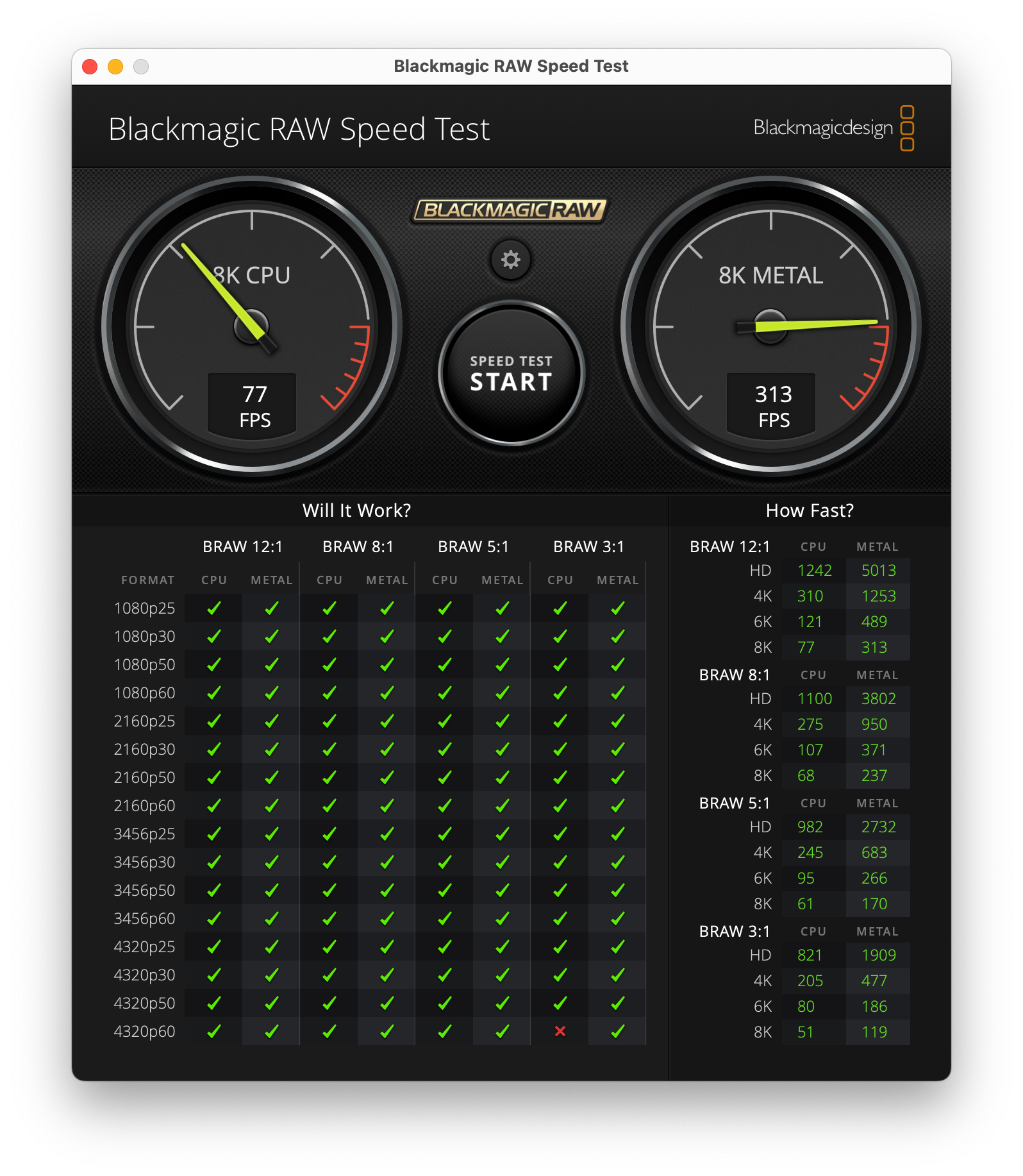Click the BRAW 3:1 HD CPU value 821

(810, 955)
